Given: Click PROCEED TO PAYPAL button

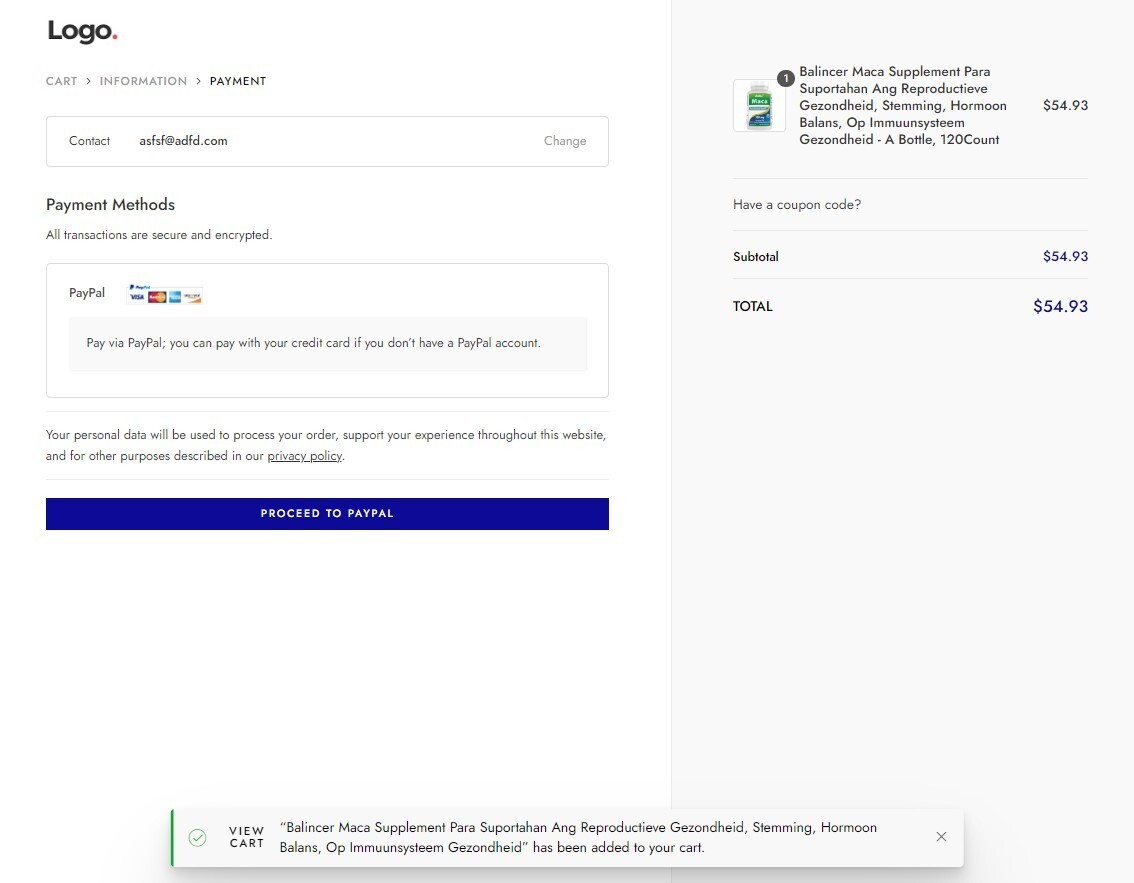Looking at the screenshot, I should tap(327, 513).
